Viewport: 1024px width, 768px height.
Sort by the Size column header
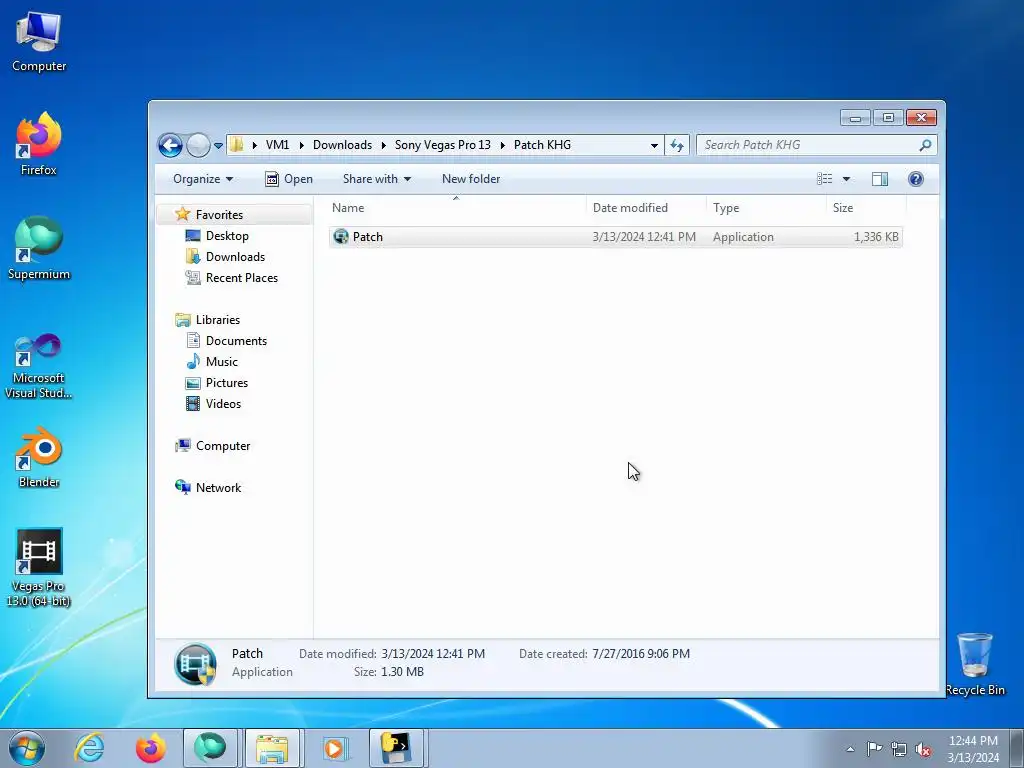pyautogui.click(x=866, y=208)
